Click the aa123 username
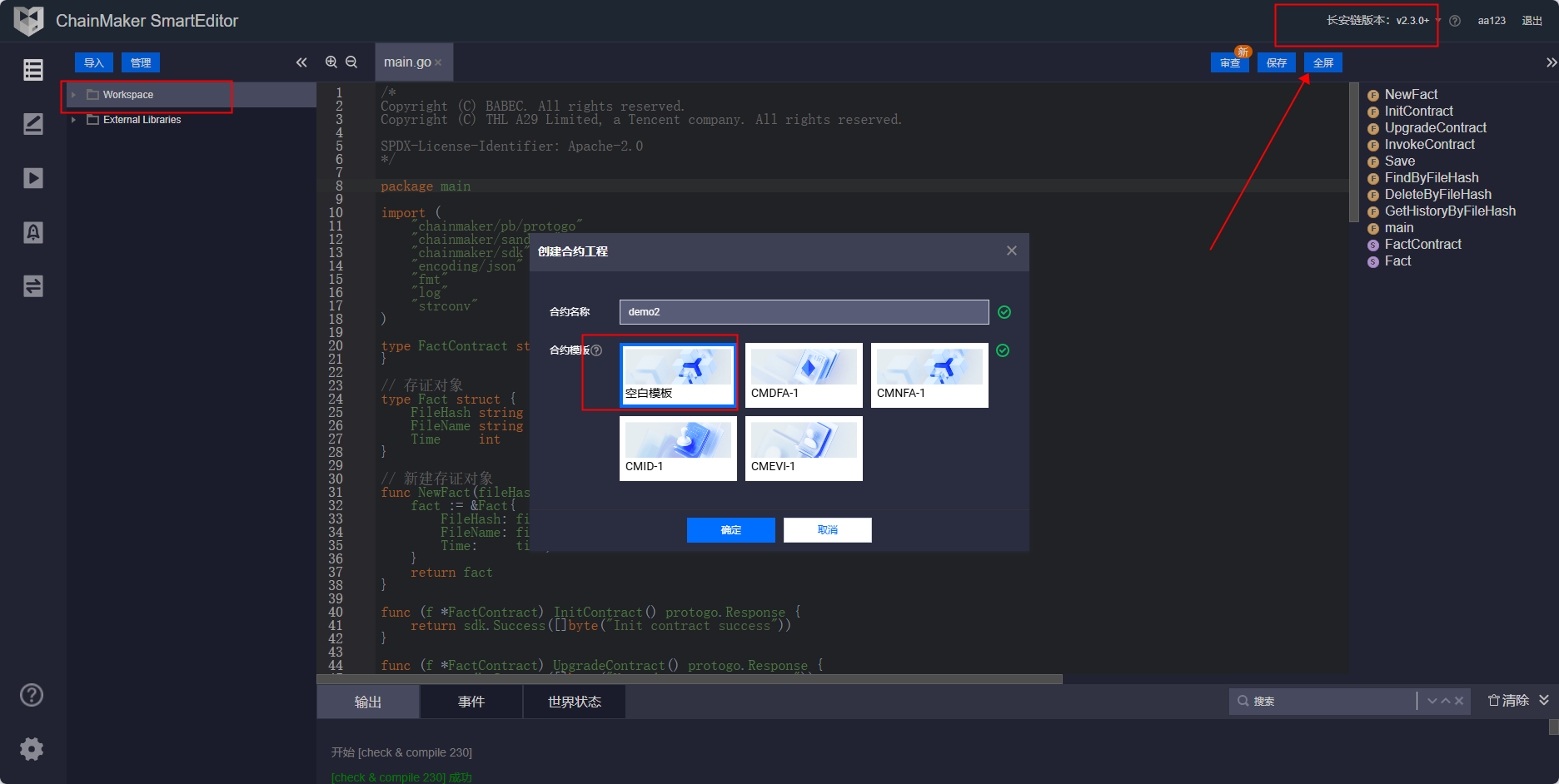This screenshot has height=784, width=1559. pos(1492,21)
